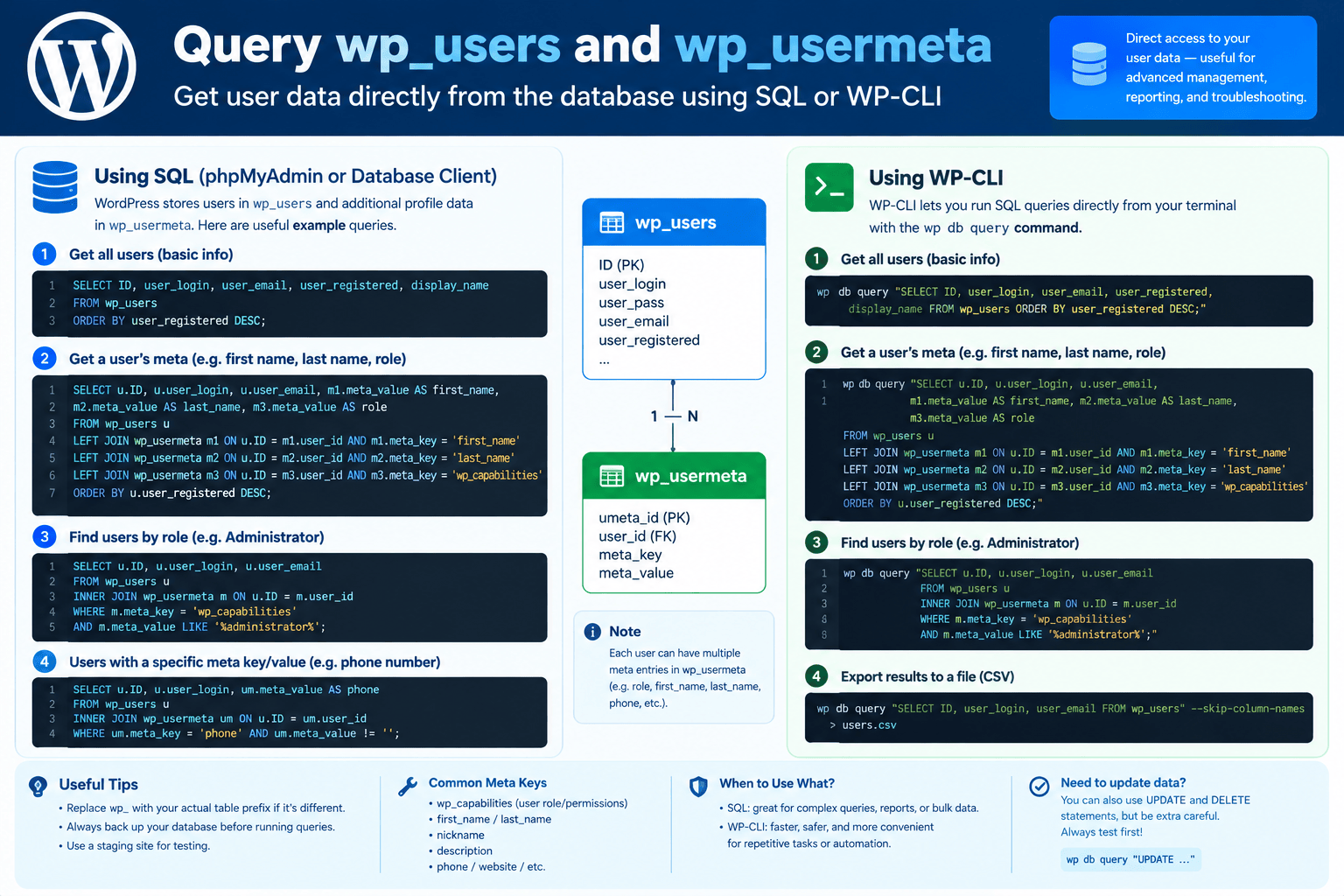Click the 'wp db query "UPDATE ..."' code chip

coord(1130,859)
